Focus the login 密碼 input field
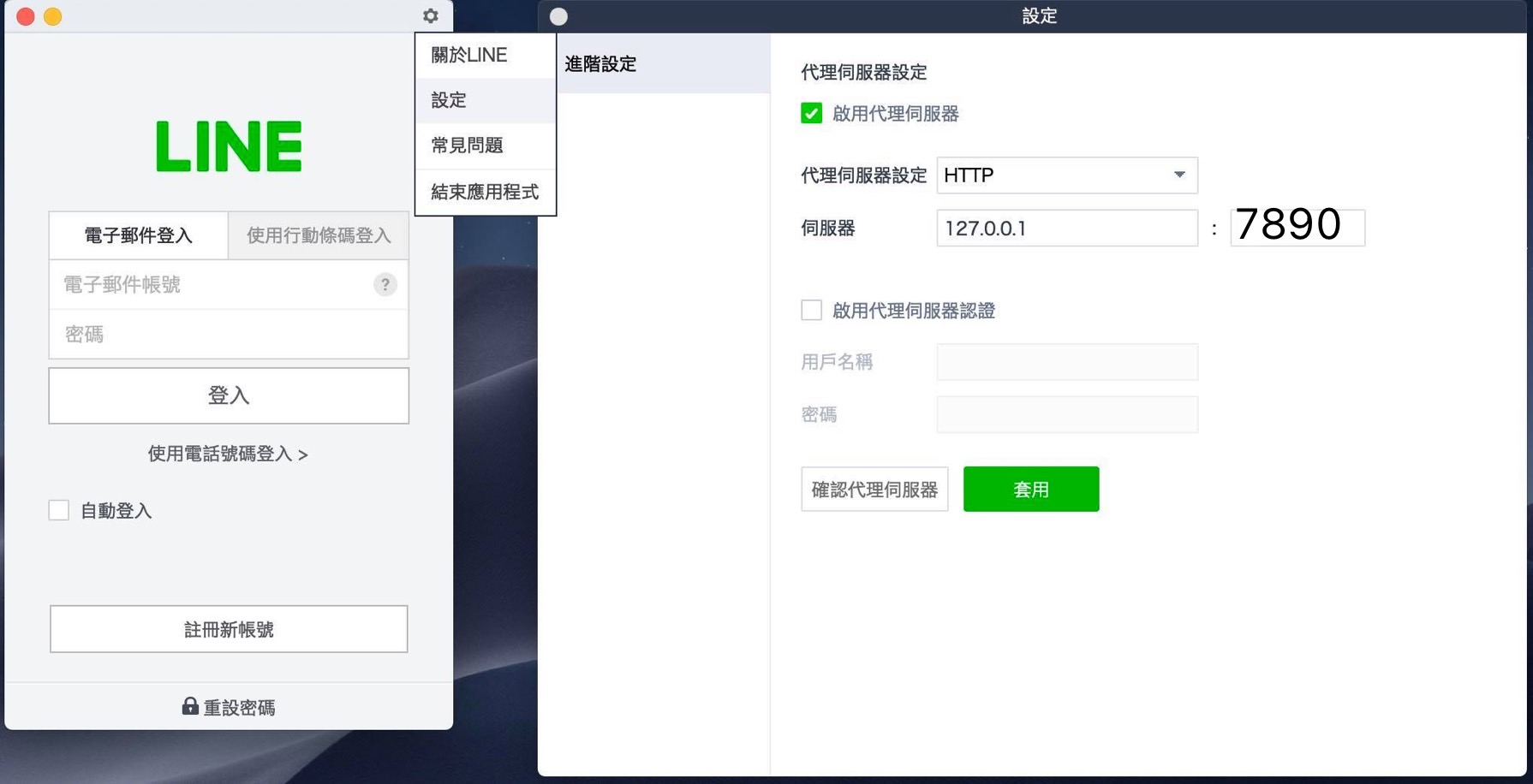1533x784 pixels. pyautogui.click(x=229, y=334)
